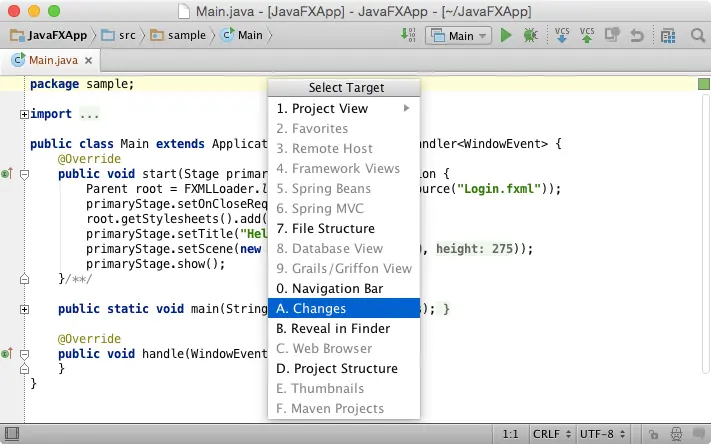The width and height of the screenshot is (711, 444).
Task: Collapse the handle method fold marker
Action: point(24,354)
